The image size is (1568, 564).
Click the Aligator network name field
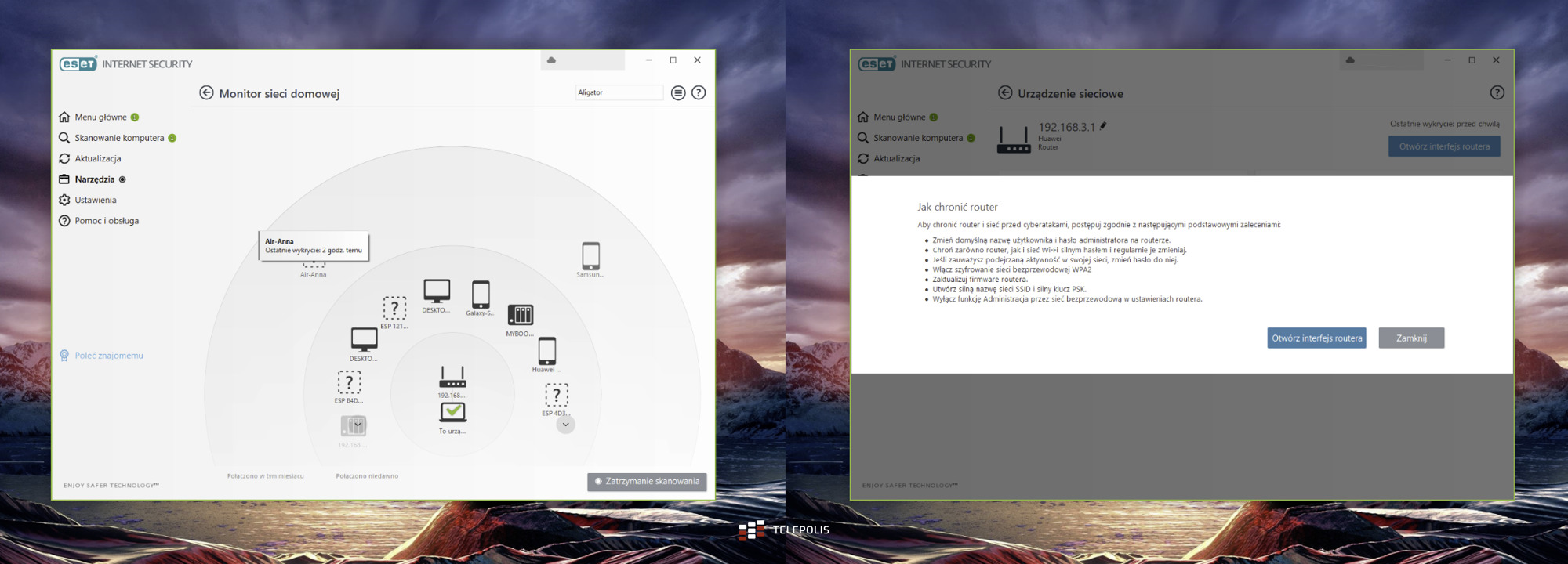(x=619, y=92)
